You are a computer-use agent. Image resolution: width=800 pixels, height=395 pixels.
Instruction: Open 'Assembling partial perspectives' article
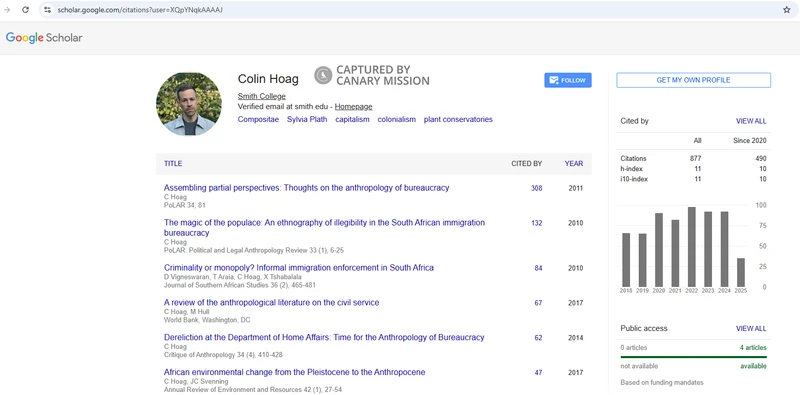pyautogui.click(x=306, y=188)
